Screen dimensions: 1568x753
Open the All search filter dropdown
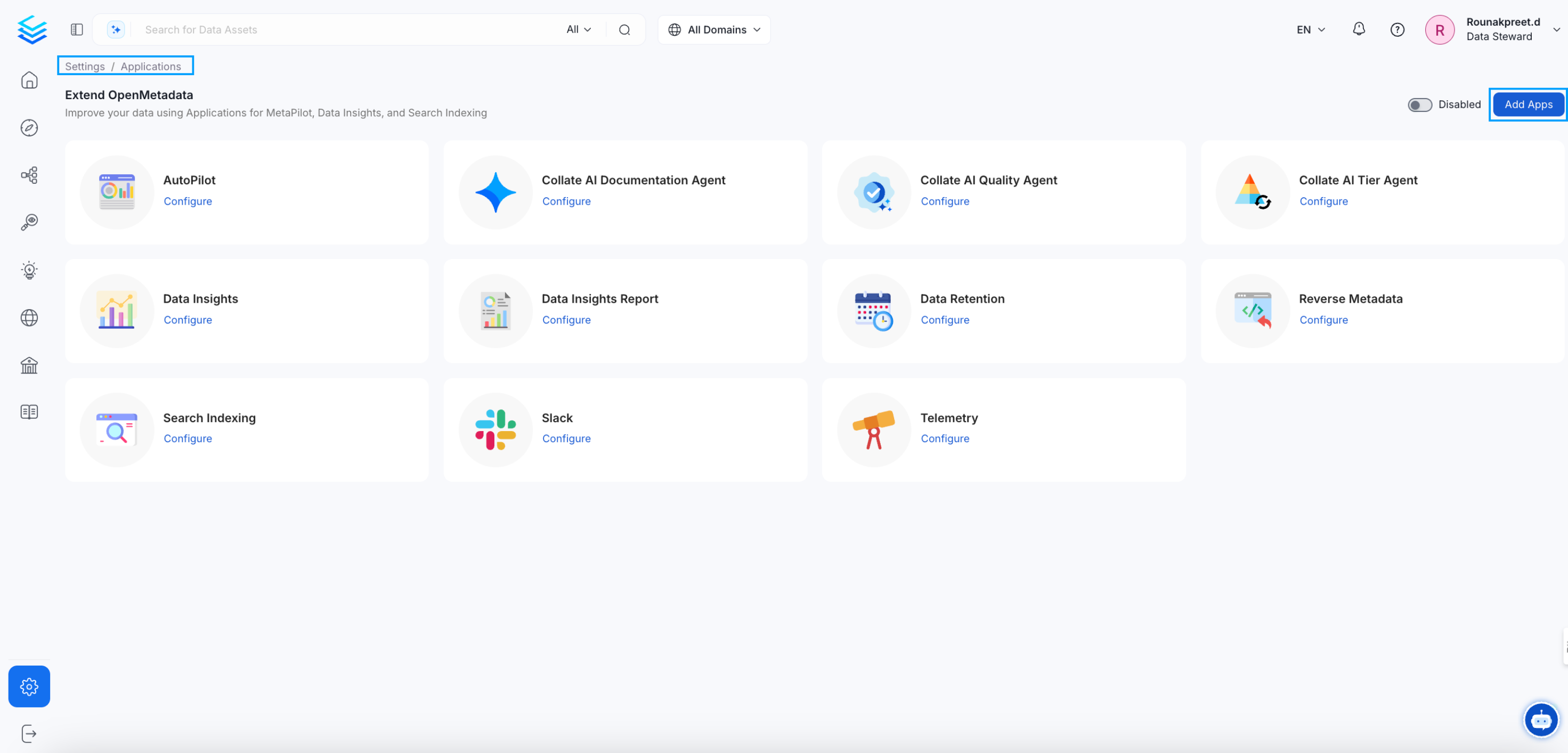[578, 29]
